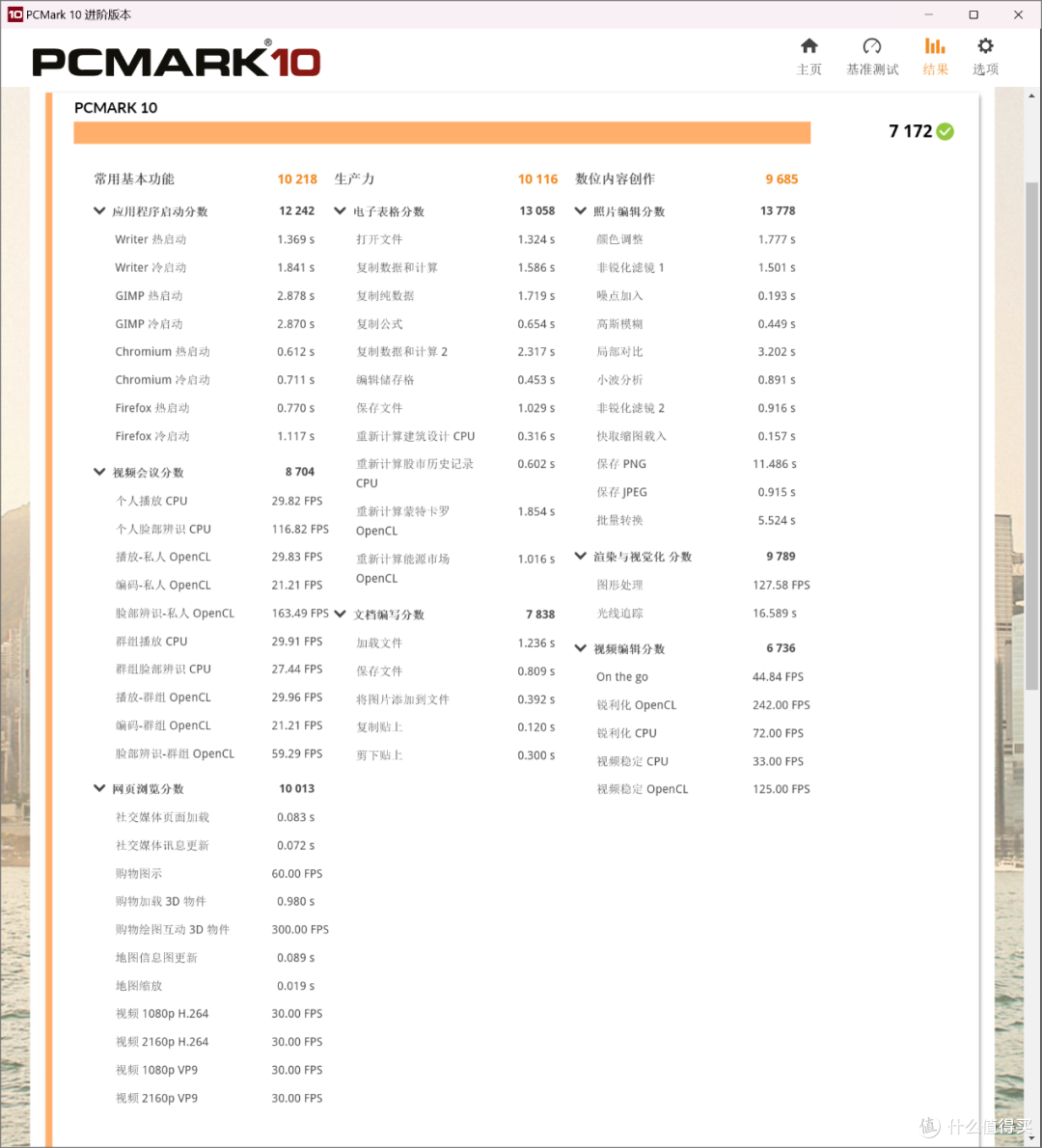Click the green validation checkmark beside 7 172

click(x=946, y=132)
